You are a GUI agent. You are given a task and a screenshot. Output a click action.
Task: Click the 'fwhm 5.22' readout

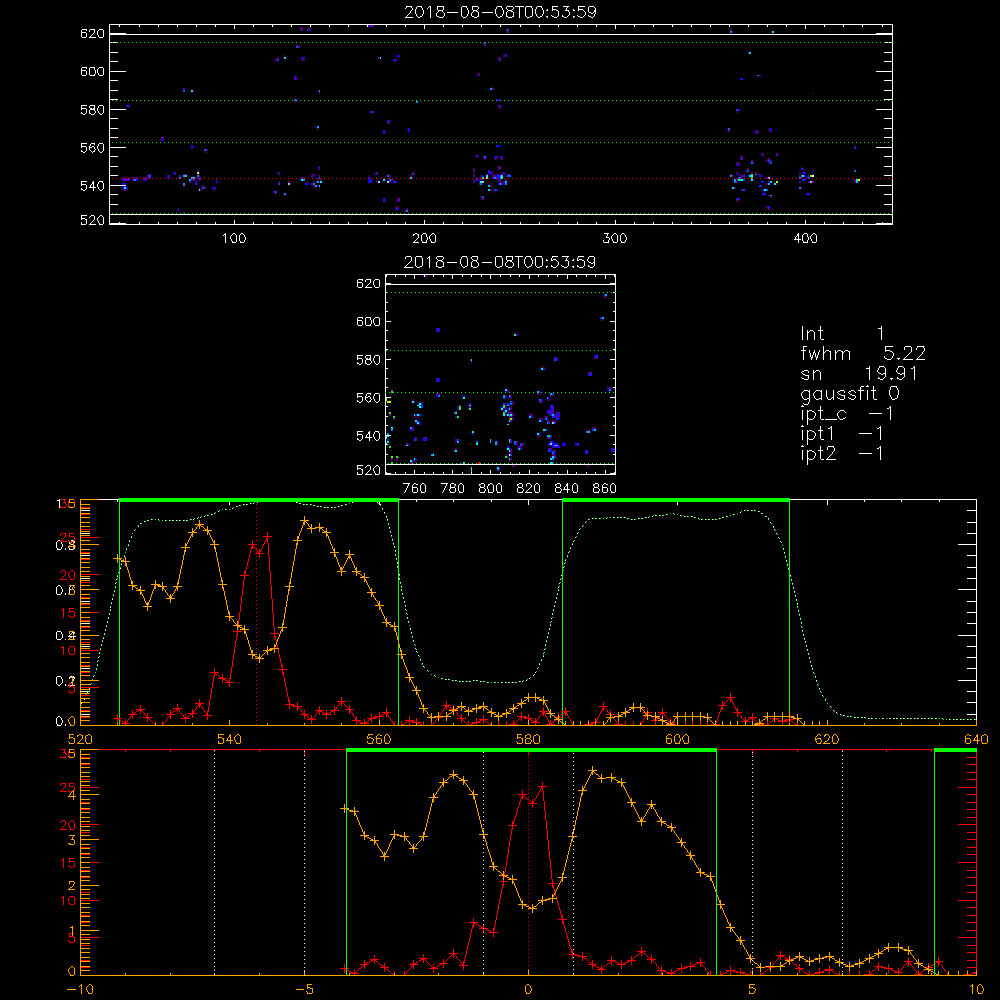863,353
